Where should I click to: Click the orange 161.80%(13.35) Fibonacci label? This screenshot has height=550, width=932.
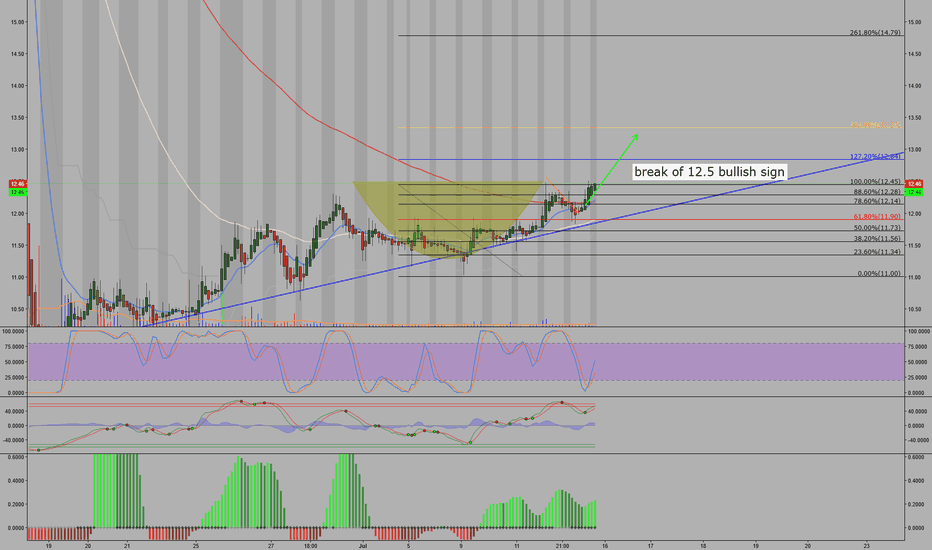tap(875, 125)
